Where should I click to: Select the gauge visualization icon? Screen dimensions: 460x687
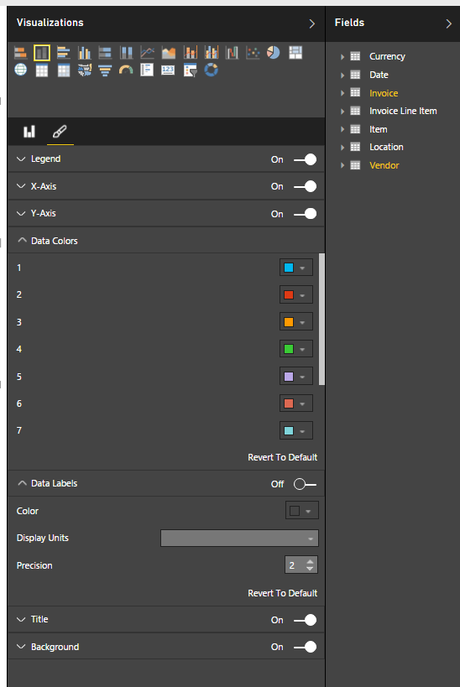pyautogui.click(x=126, y=70)
